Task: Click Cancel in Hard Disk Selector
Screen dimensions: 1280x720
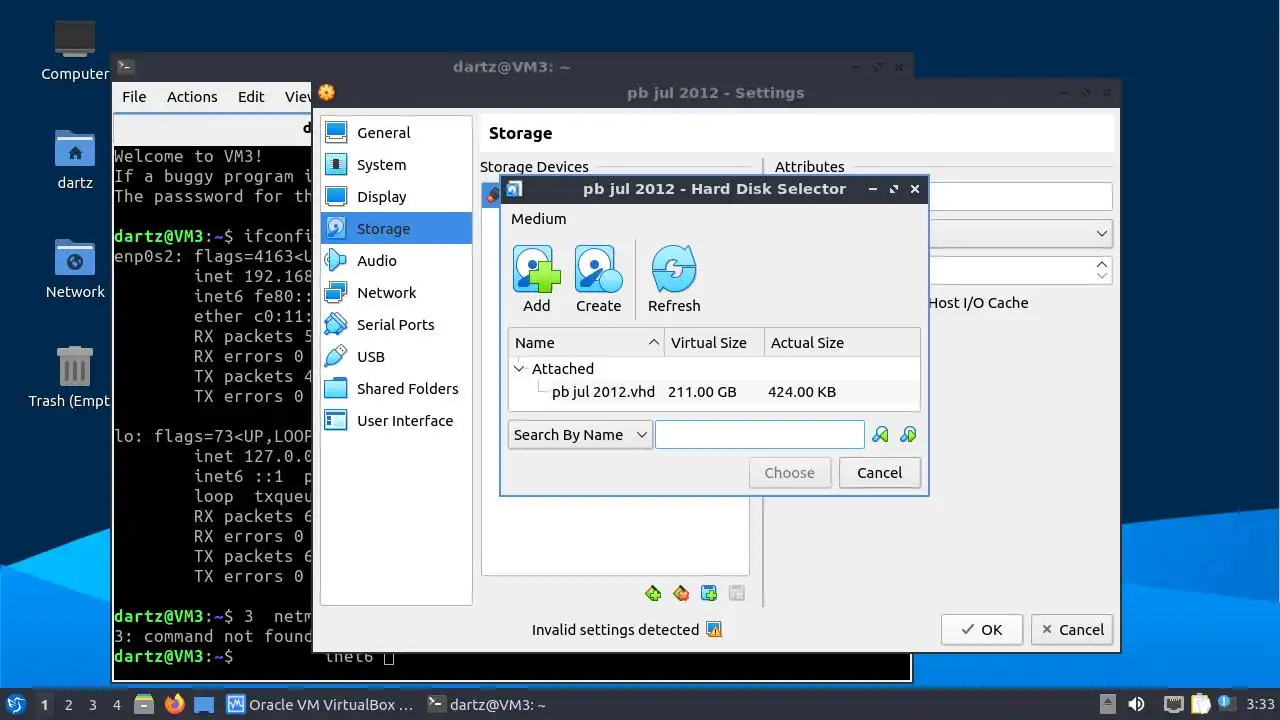Action: [880, 473]
